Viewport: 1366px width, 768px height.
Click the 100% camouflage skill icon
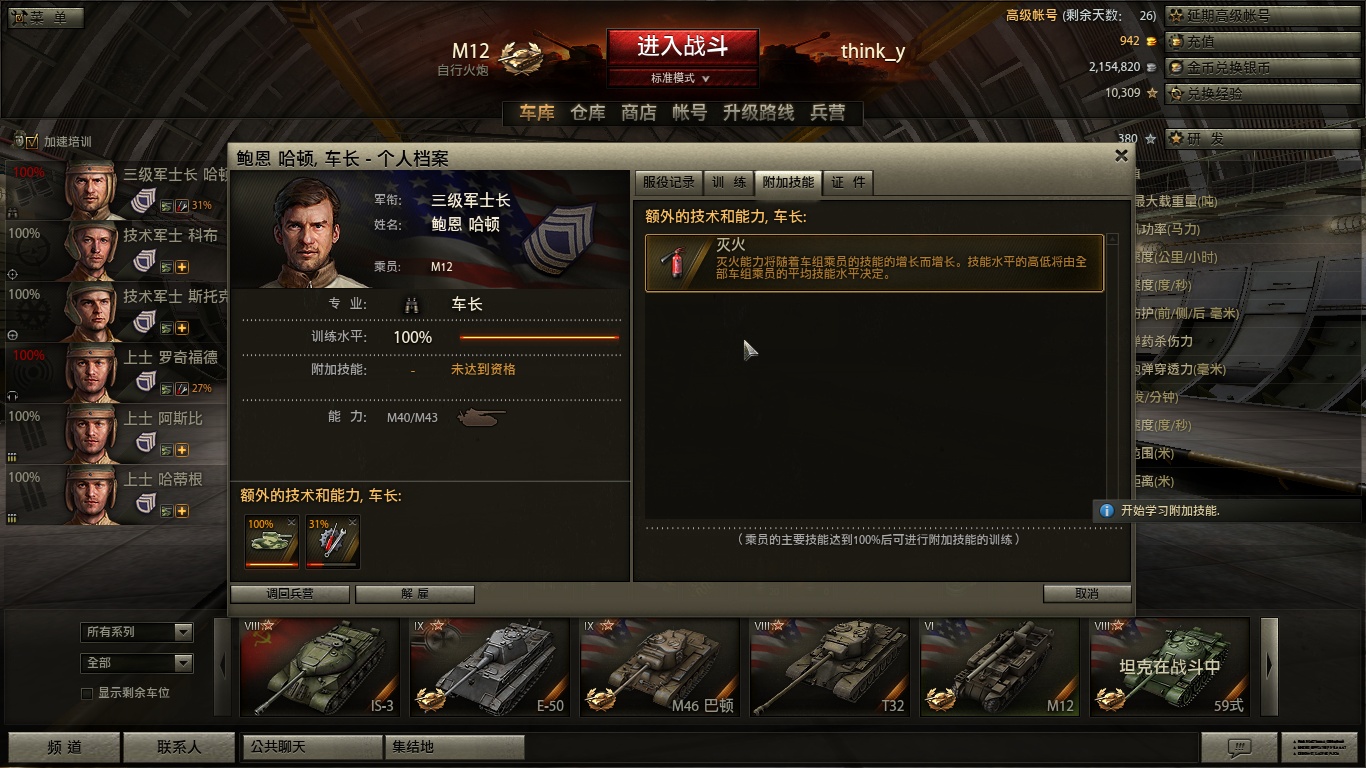pos(272,542)
